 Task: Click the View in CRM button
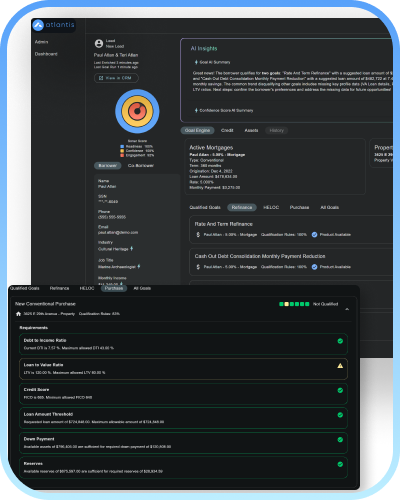coord(116,78)
